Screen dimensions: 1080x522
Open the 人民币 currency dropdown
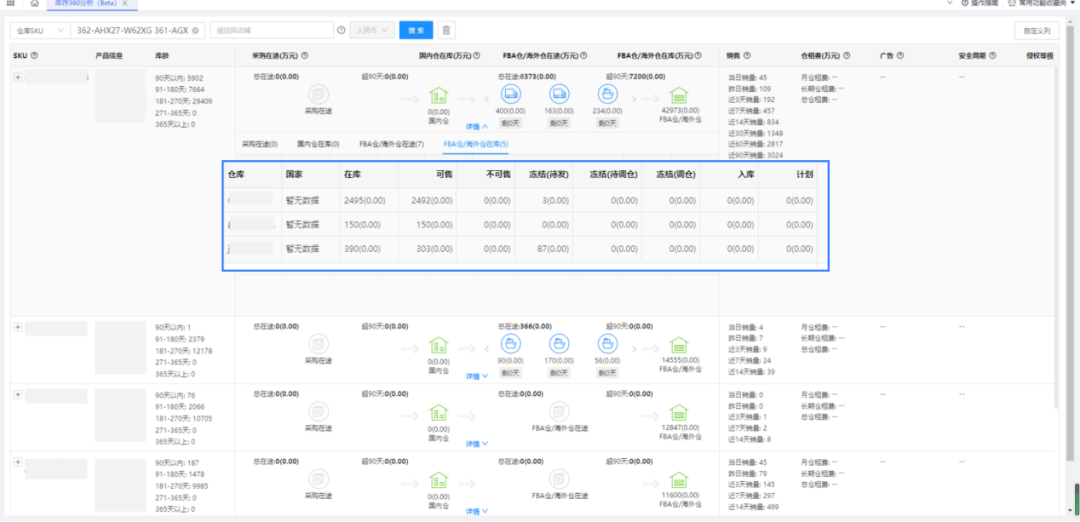click(x=371, y=31)
